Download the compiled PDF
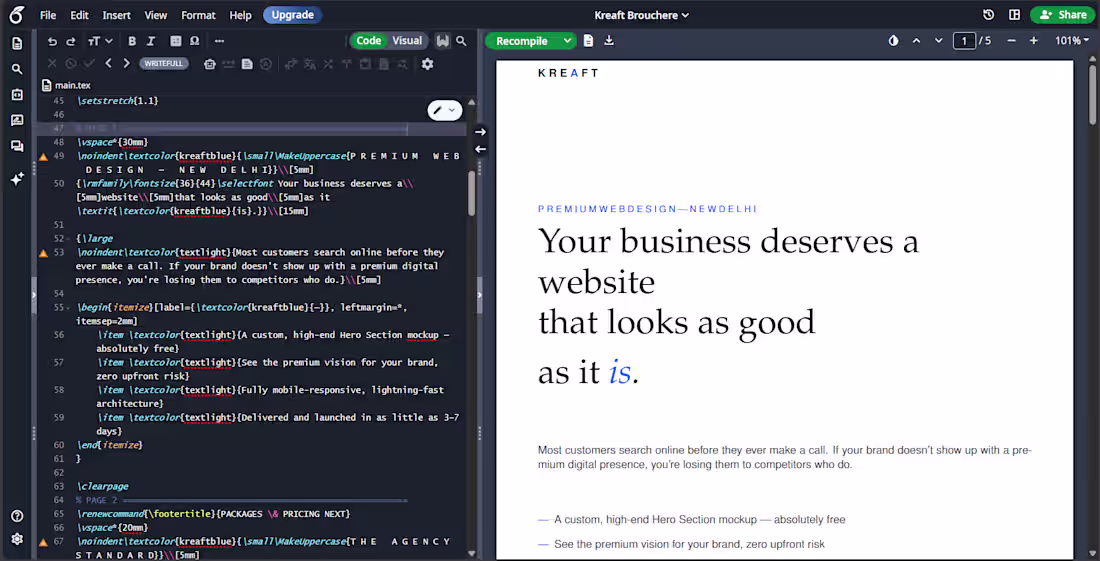The image size is (1100, 561). click(609, 41)
